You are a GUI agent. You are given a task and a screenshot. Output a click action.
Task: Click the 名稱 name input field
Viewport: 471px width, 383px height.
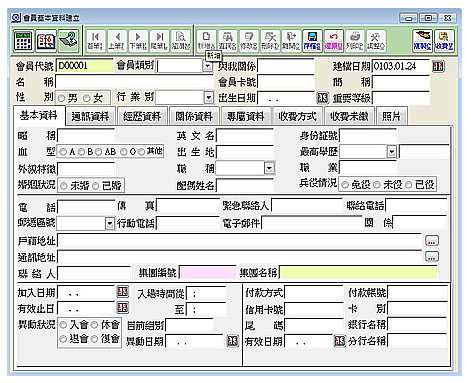click(x=135, y=82)
